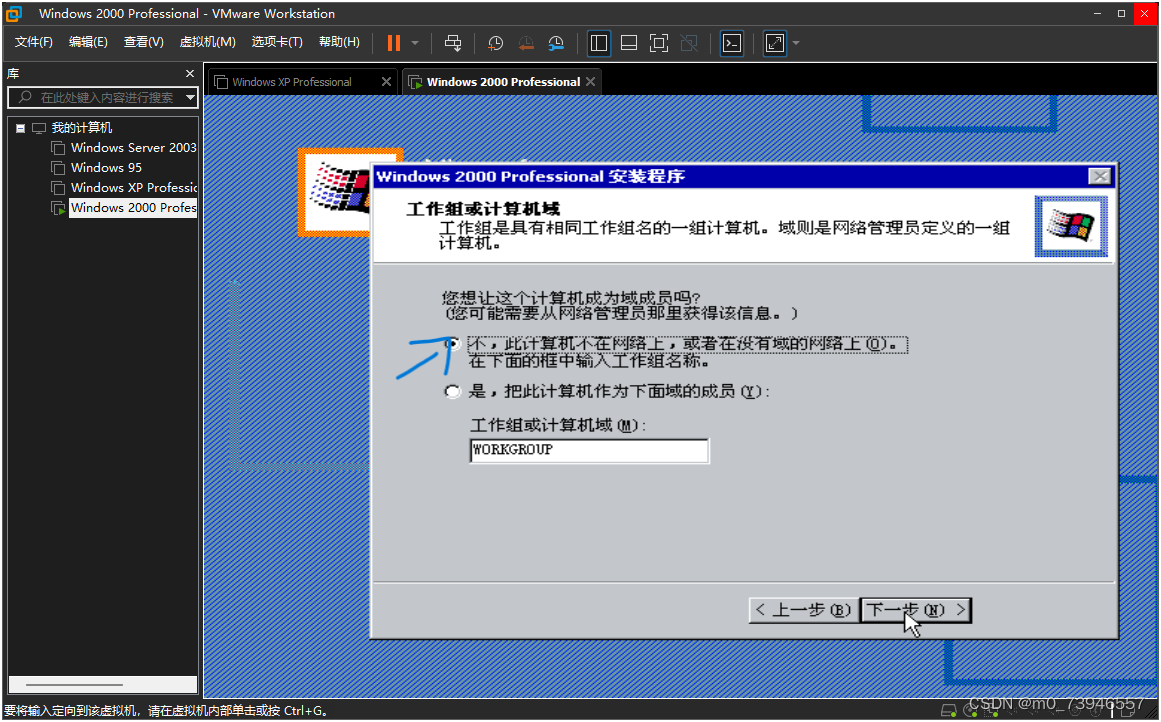The height and width of the screenshot is (722, 1161).
Task: Open the 编辑(E) menu
Action: coord(88,41)
